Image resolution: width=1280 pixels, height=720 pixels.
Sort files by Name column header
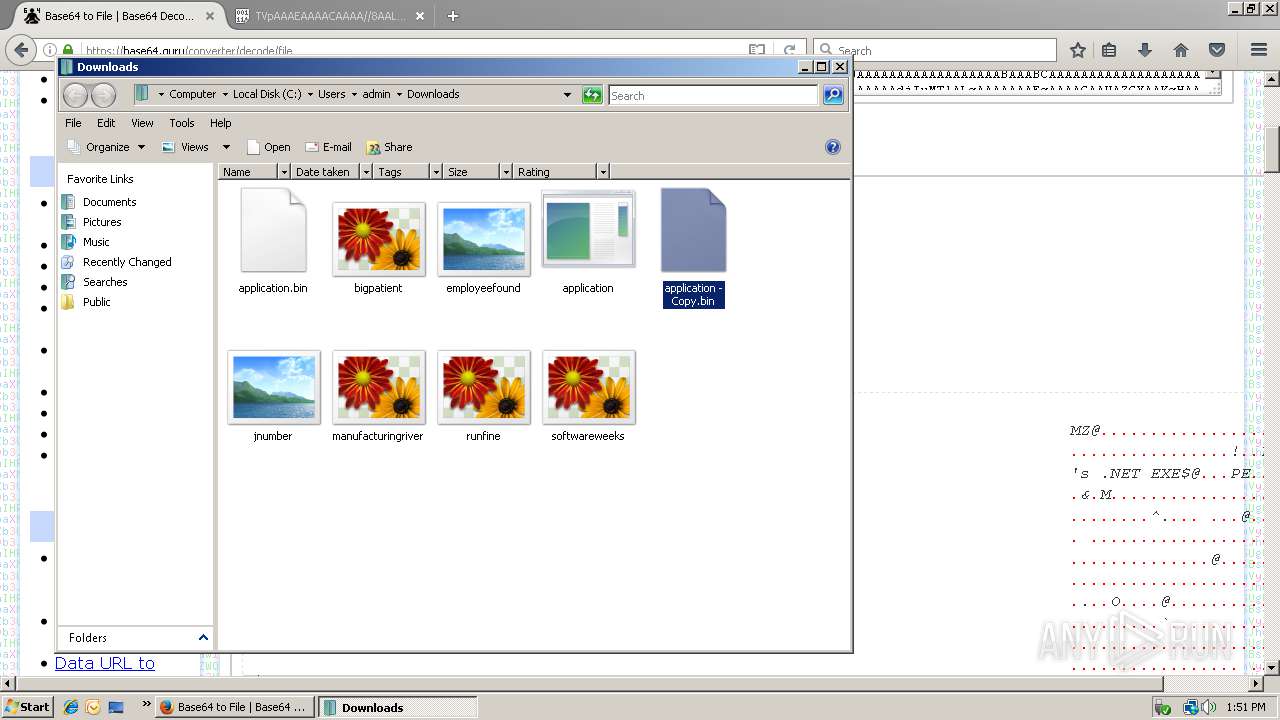coord(248,172)
